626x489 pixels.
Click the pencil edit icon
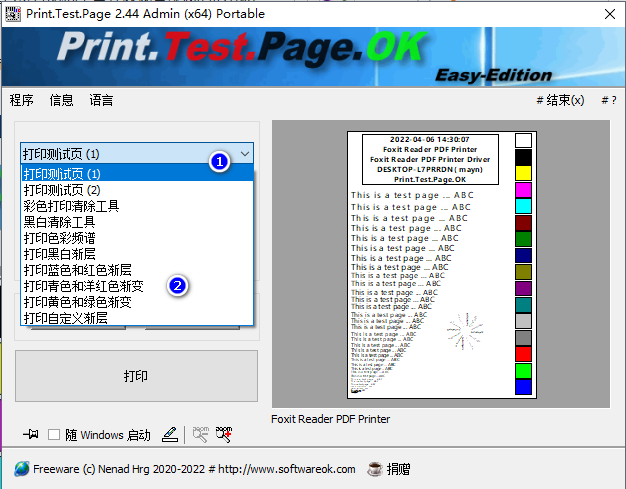click(x=170, y=434)
